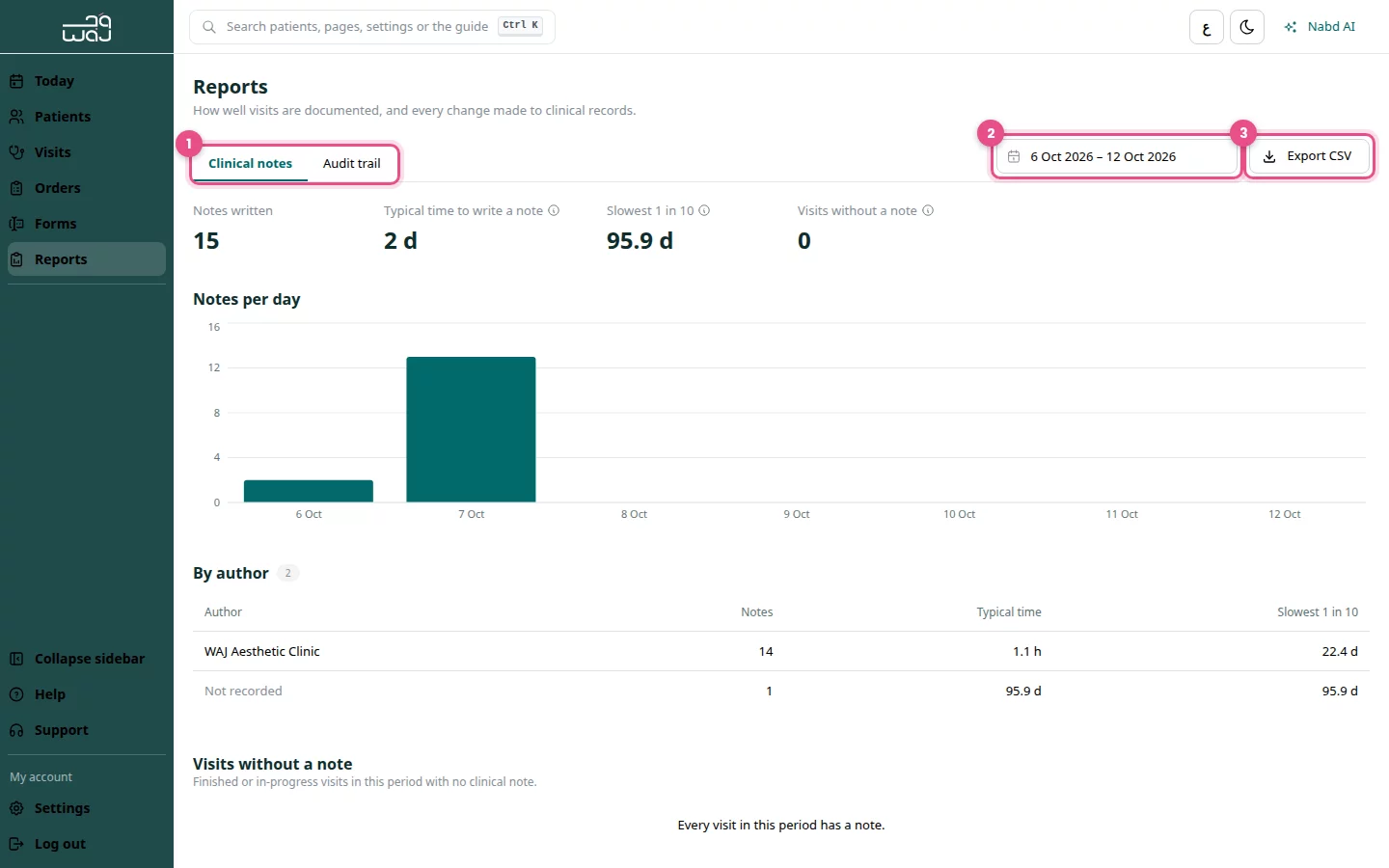Show info for Typical time to write a note
This screenshot has width=1389, height=868.
[554, 210]
